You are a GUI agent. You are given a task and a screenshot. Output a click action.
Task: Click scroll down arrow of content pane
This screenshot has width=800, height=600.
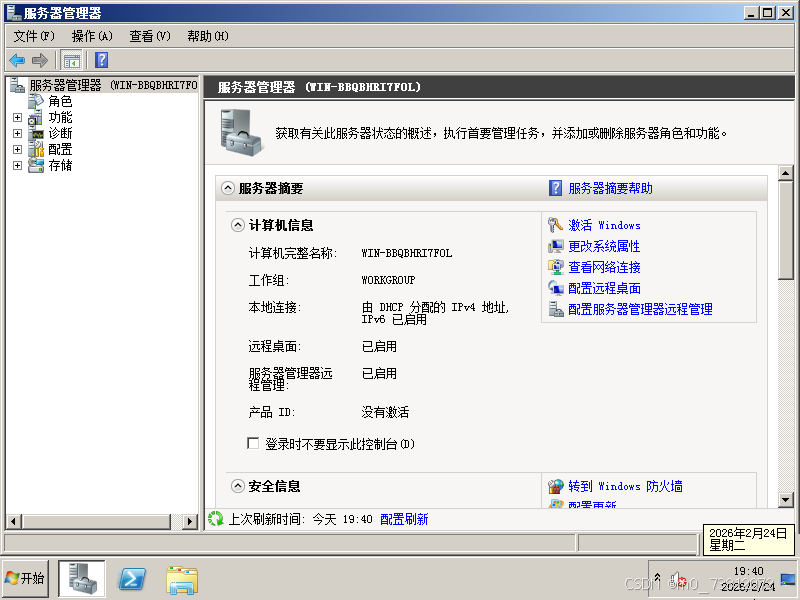tap(786, 500)
